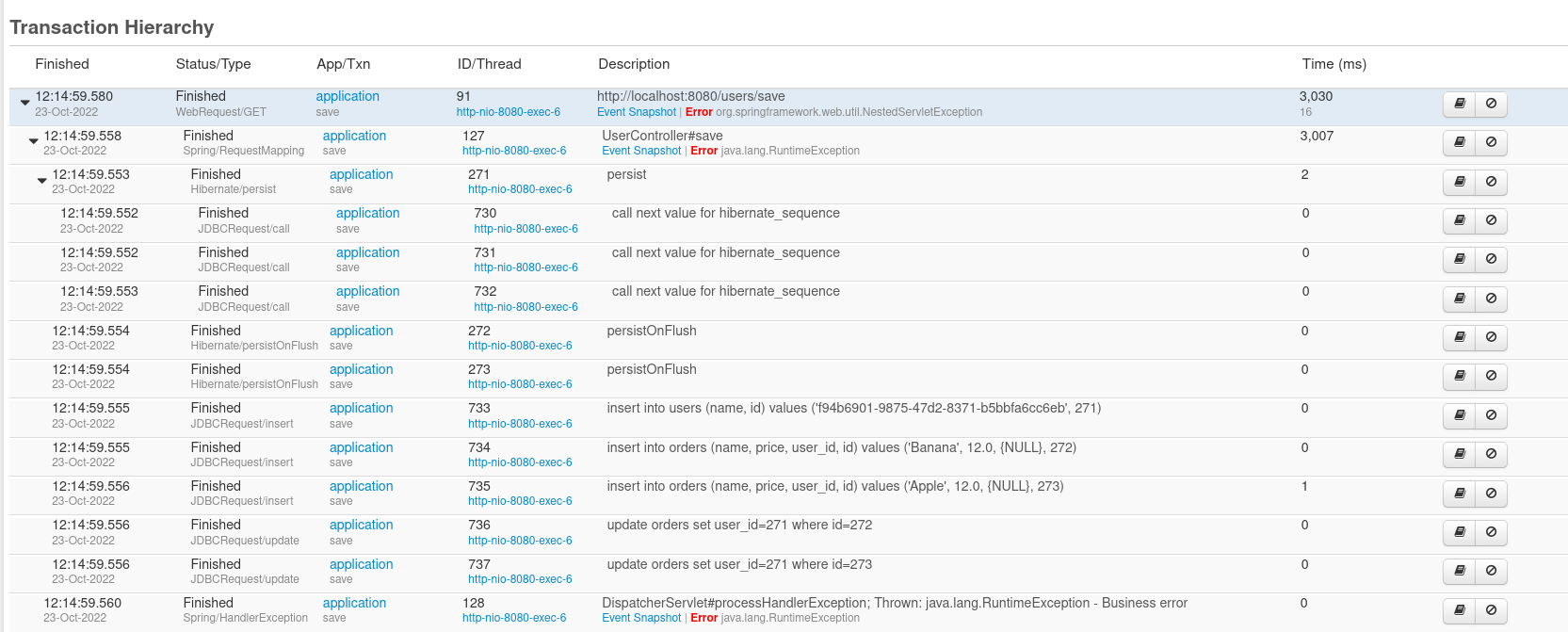
Task: Click the 3,030 time value
Action: click(1316, 96)
